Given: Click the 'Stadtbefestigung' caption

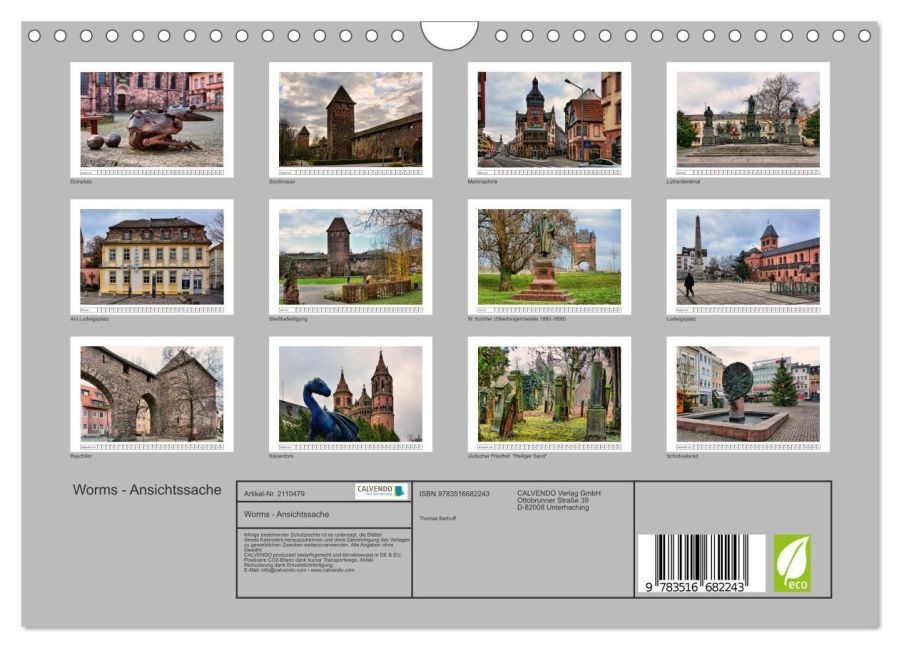Looking at the screenshot, I should 288,319.
